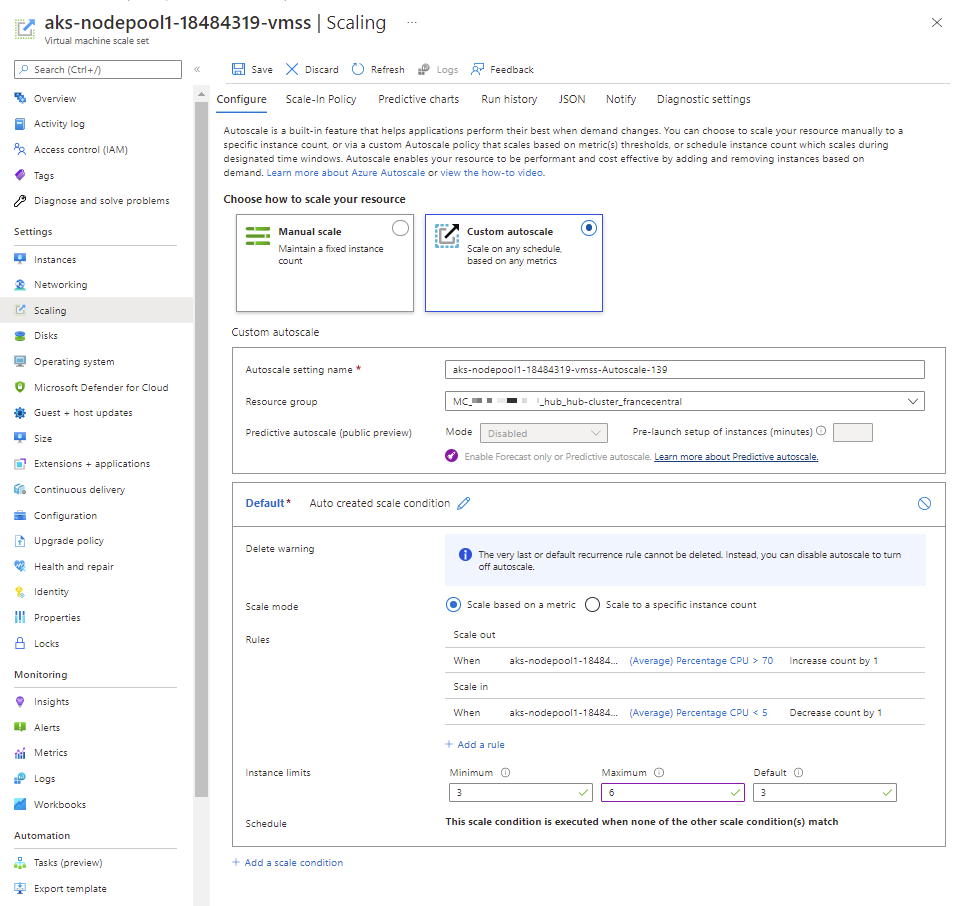
Task: Click the Extensions + applications icon
Action: 20,464
